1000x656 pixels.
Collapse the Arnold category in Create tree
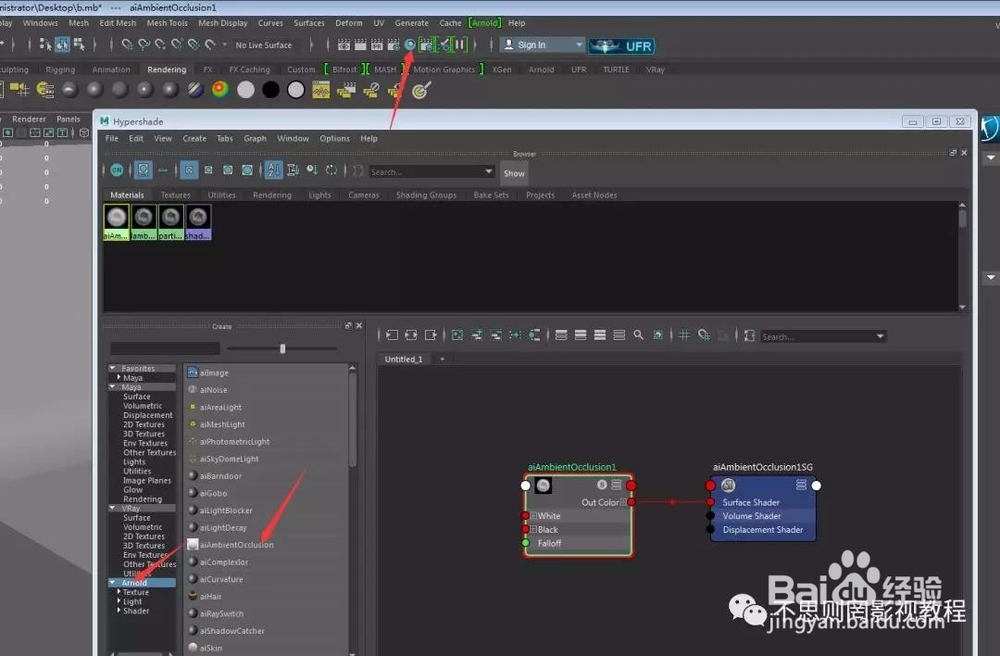click(x=112, y=583)
